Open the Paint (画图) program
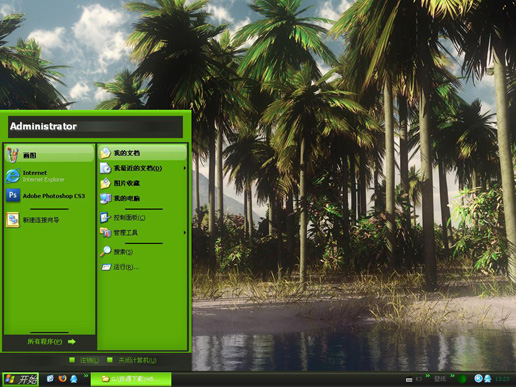The height and width of the screenshot is (387, 516). (x=50, y=154)
